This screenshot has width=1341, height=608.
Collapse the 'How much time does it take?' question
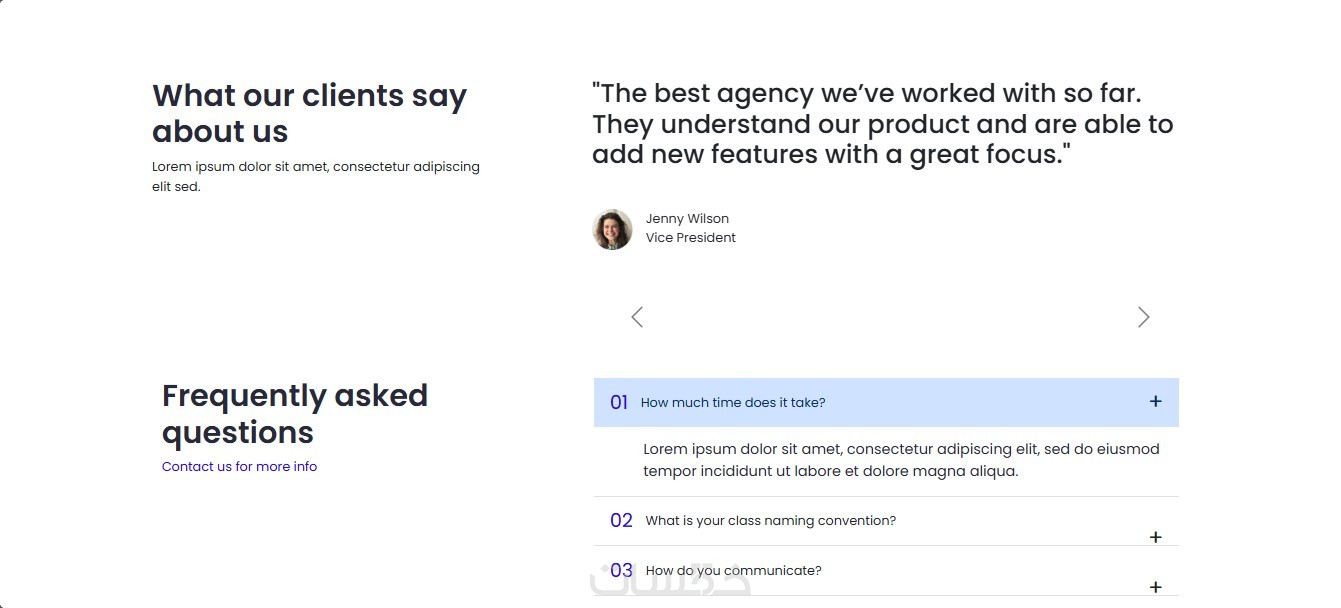point(733,403)
